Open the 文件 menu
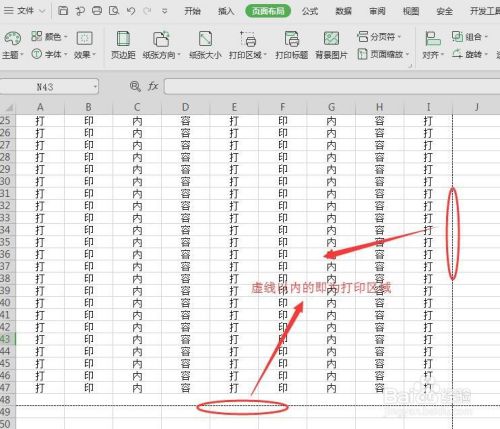This screenshot has width=500, height=429. tap(24, 11)
